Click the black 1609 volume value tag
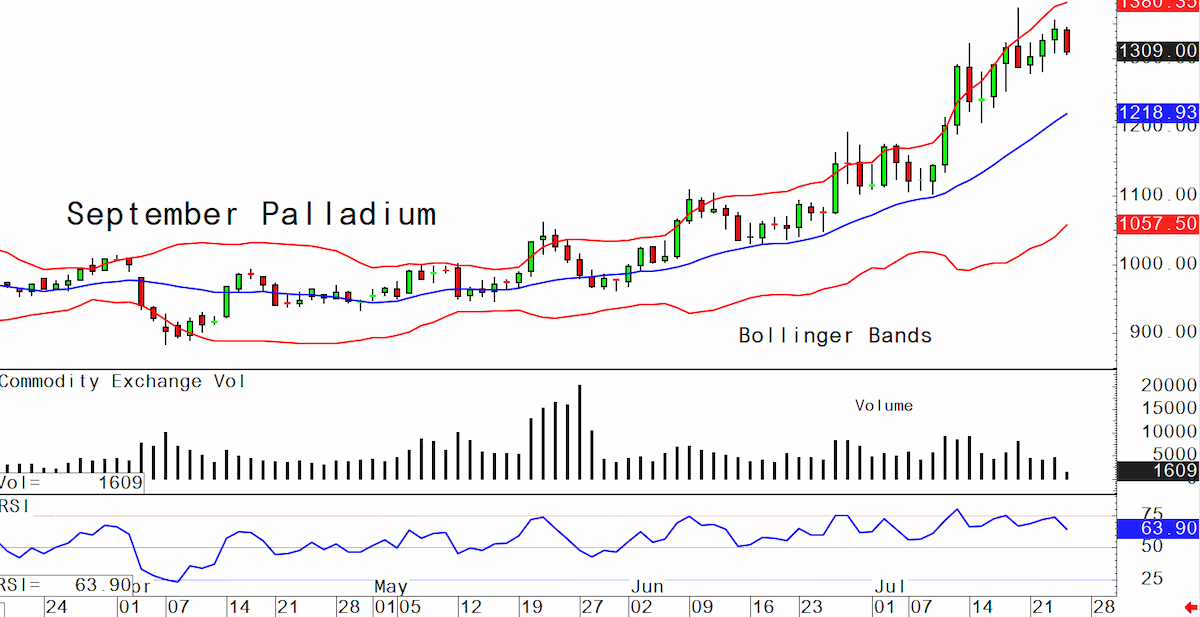This screenshot has height=617, width=1200. [1158, 471]
